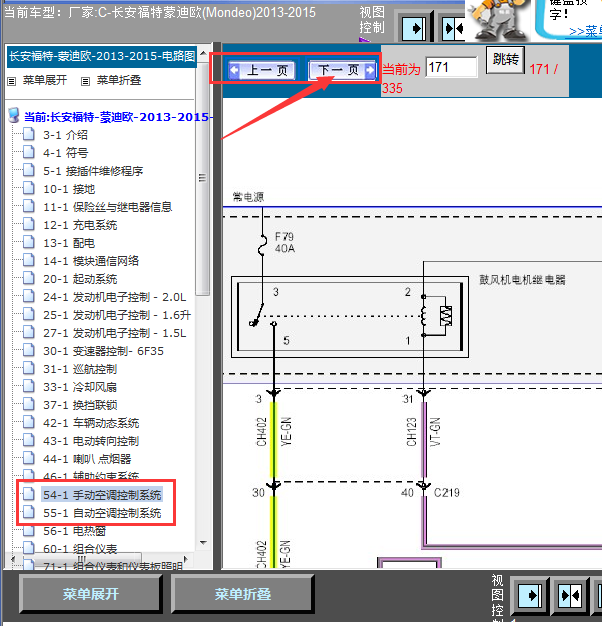Click page icon beside 43-1 电动转向控制
This screenshot has width=602, height=626.
29,440
